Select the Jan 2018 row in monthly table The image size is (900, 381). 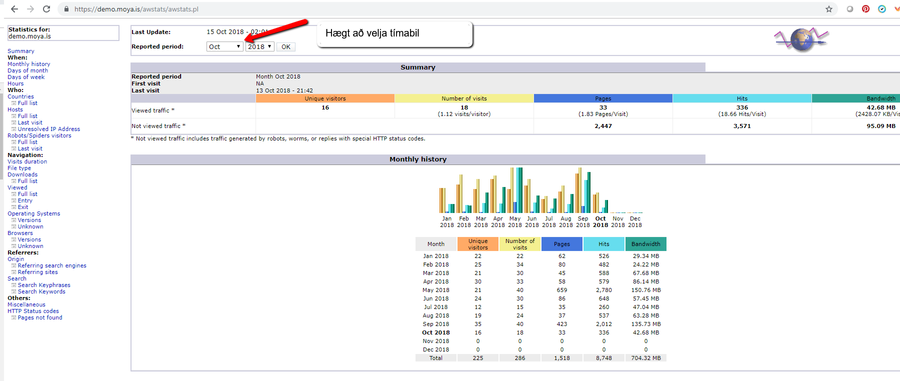[541, 256]
